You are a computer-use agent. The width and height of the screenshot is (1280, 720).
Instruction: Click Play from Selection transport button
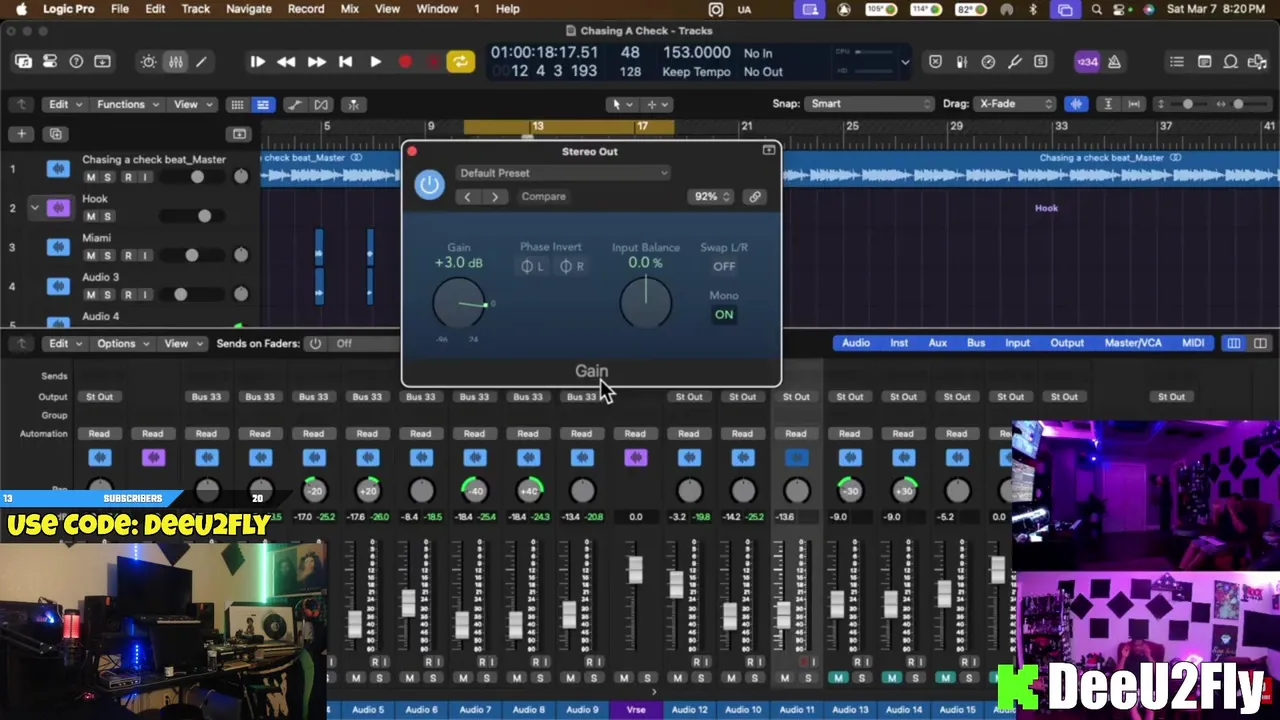click(257, 62)
